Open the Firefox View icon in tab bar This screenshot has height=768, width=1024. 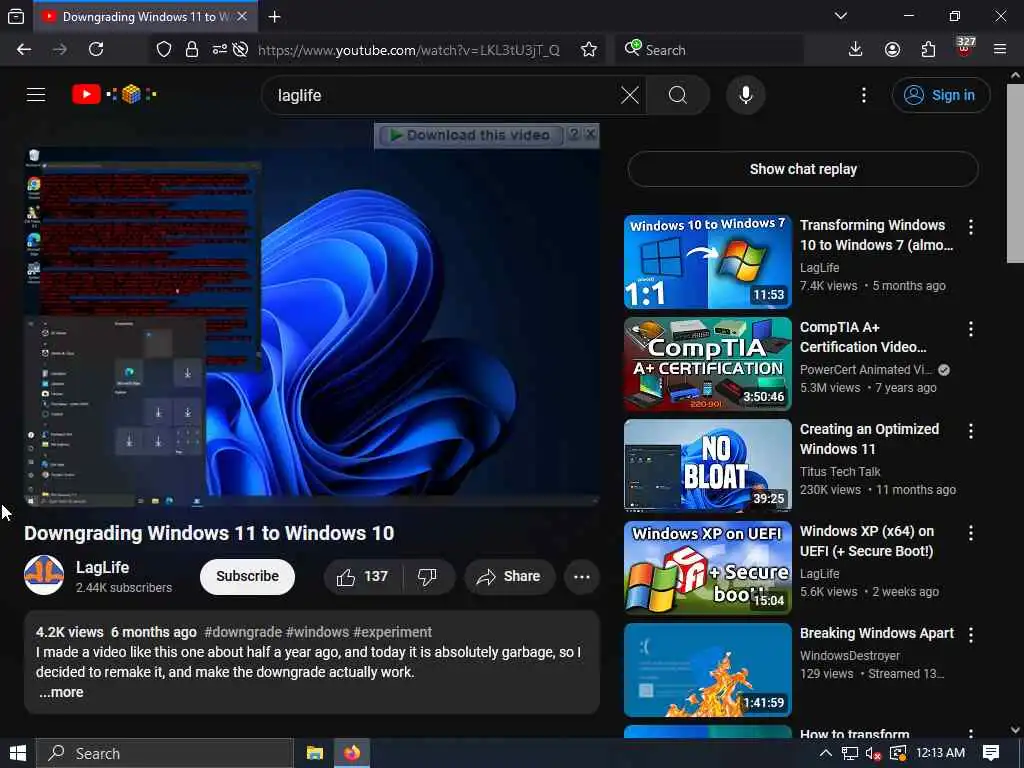tap(16, 16)
